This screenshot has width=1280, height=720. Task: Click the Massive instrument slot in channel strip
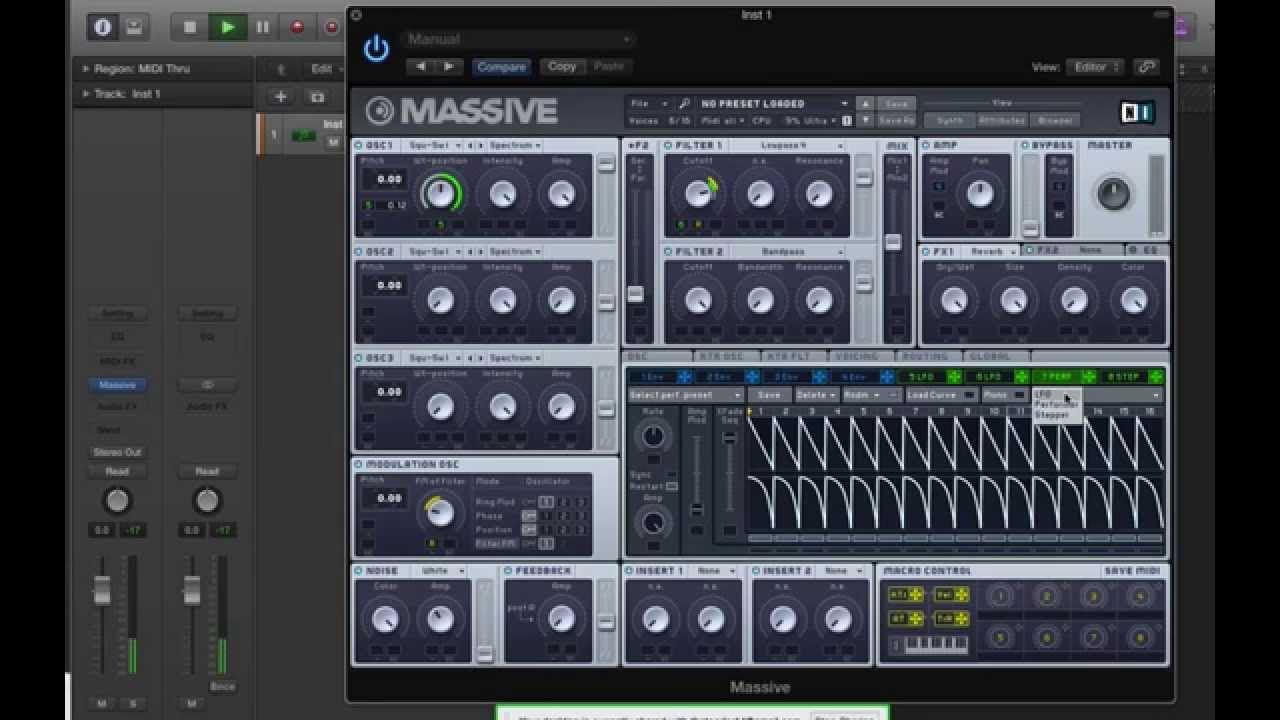pyautogui.click(x=117, y=385)
